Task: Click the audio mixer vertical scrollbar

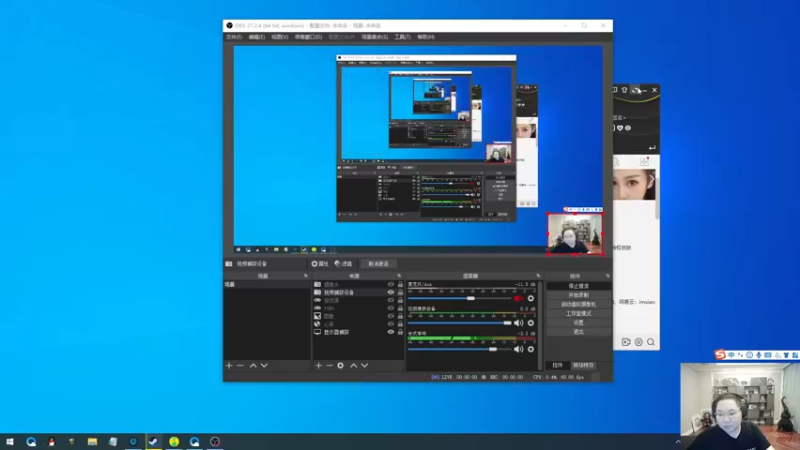Action: (540, 324)
